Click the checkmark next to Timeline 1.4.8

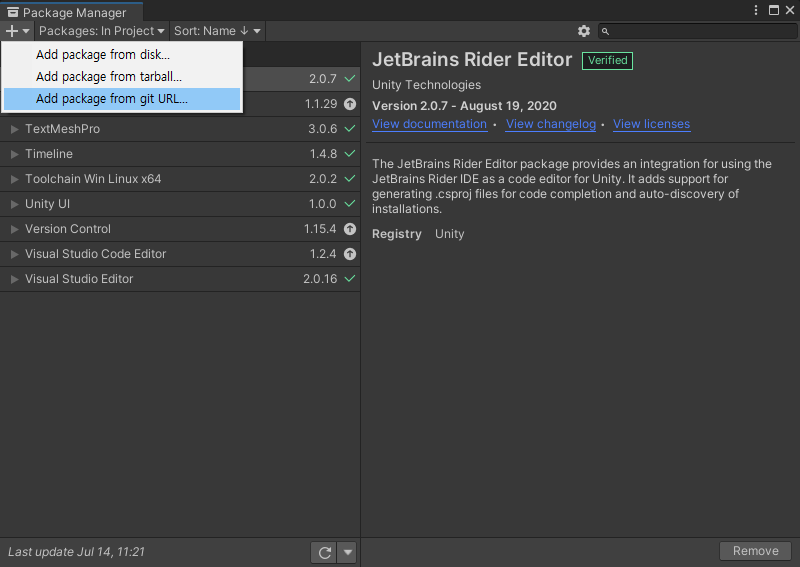(x=350, y=154)
